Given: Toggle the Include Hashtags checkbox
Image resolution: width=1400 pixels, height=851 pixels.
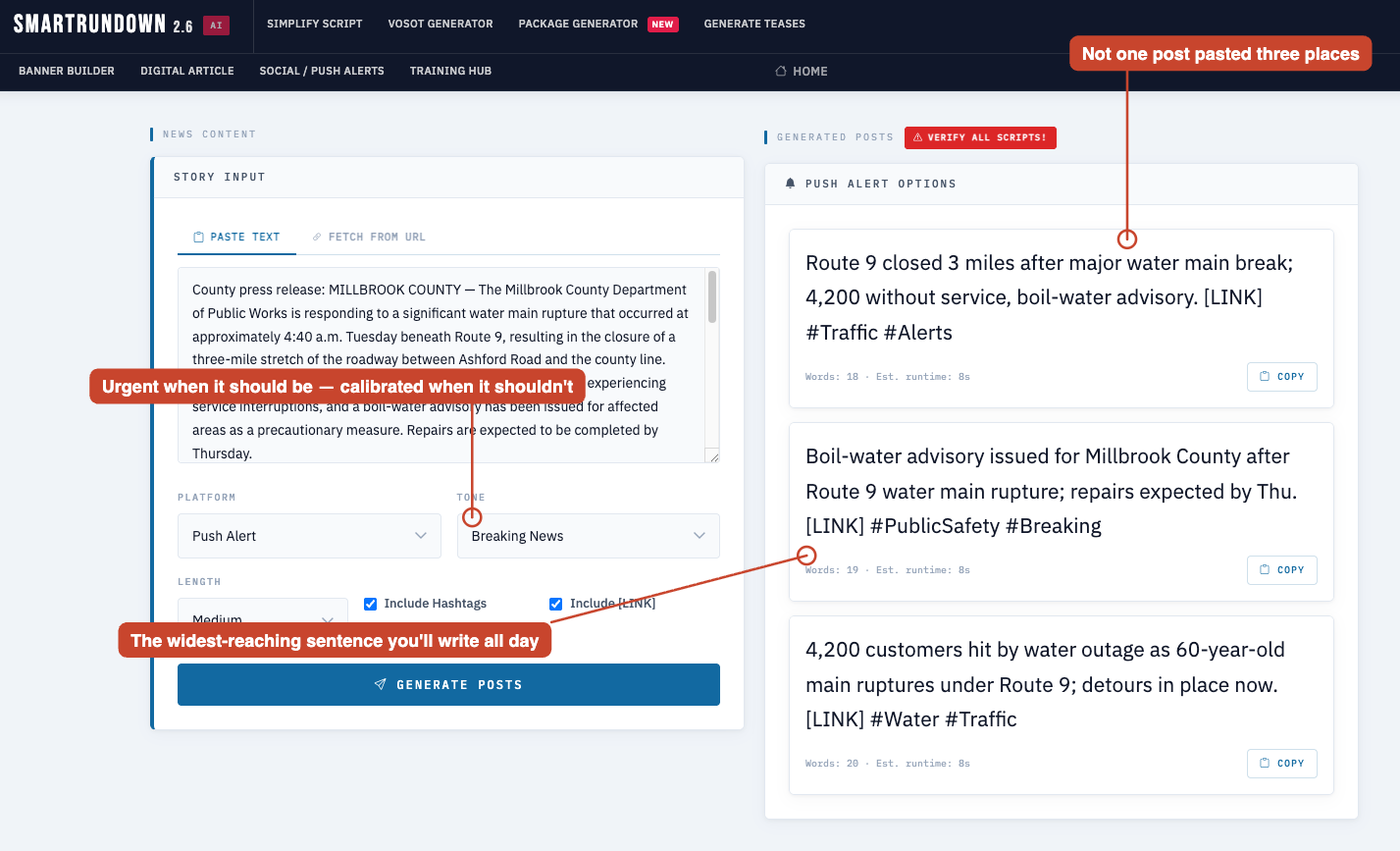Looking at the screenshot, I should point(370,604).
